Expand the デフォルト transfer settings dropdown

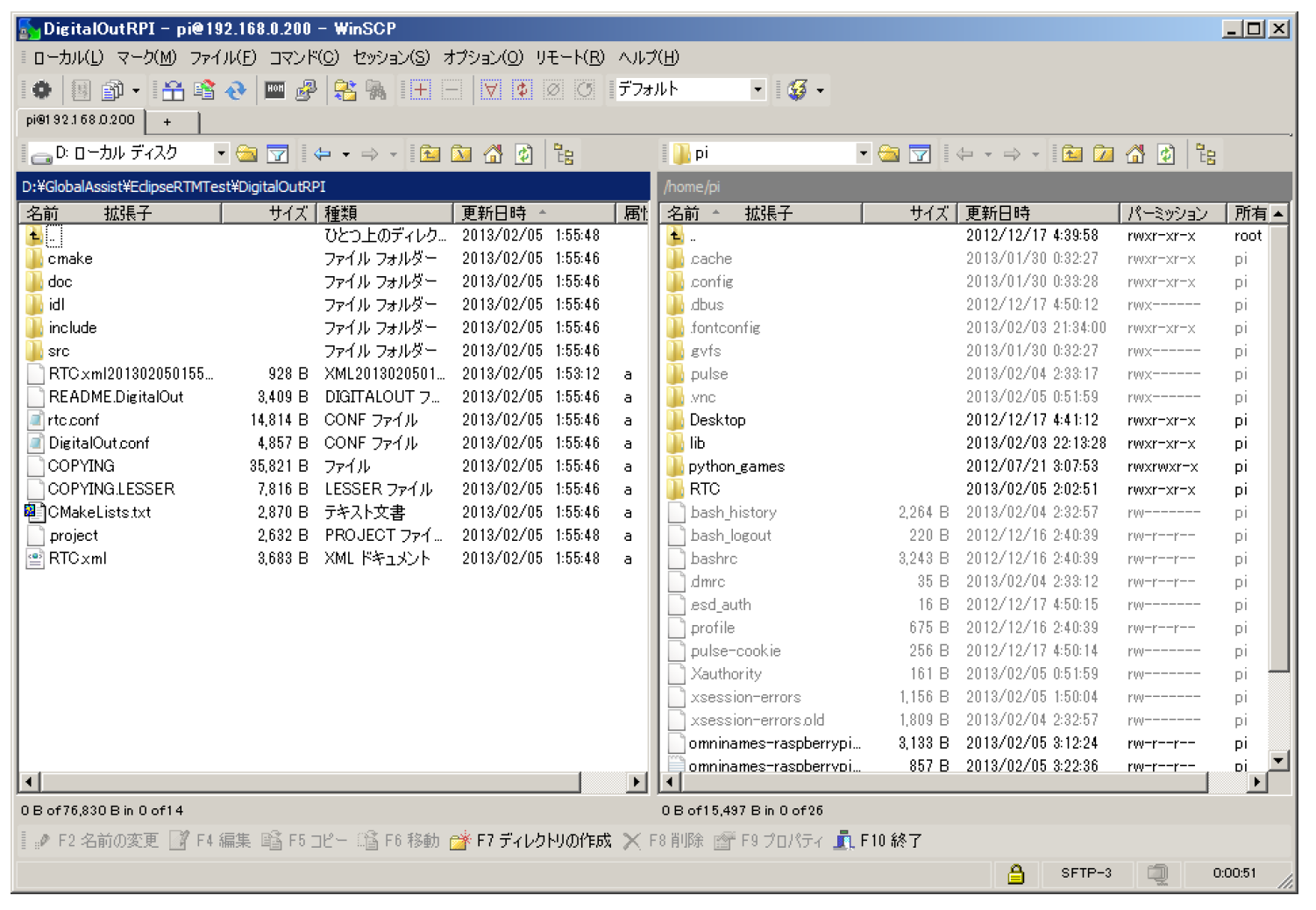tap(758, 89)
